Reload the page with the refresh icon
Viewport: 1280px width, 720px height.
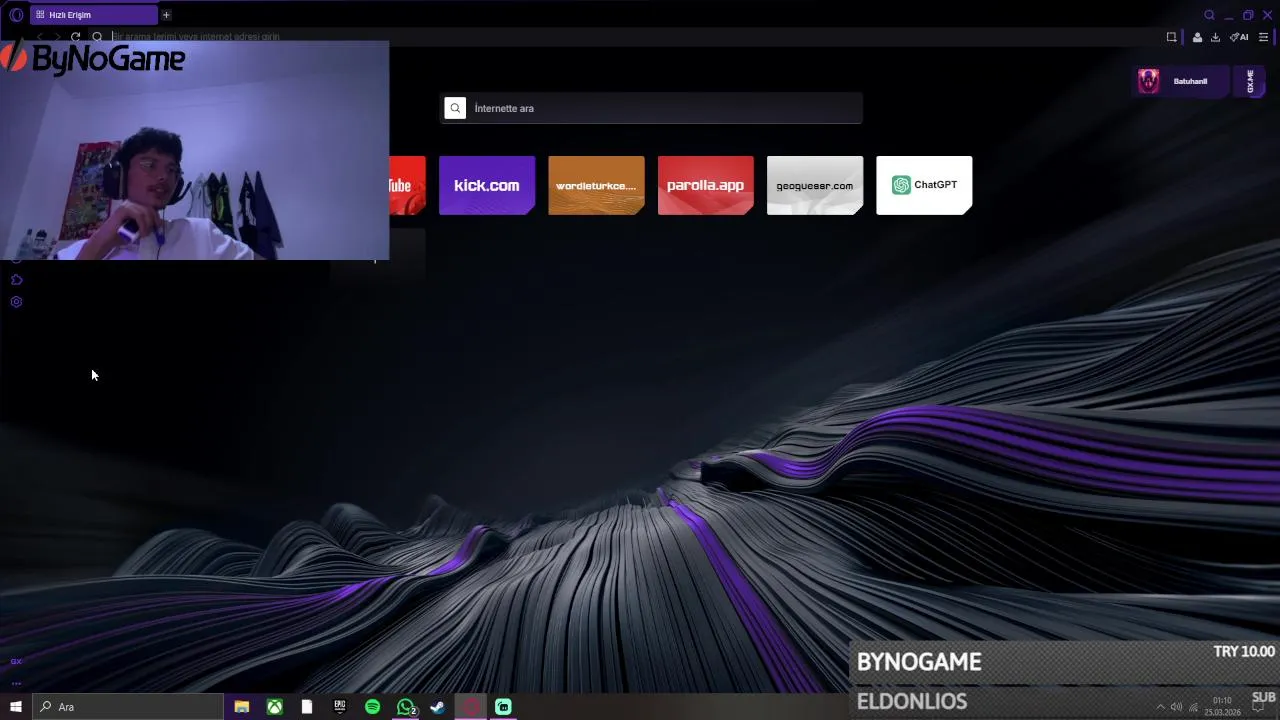point(75,37)
